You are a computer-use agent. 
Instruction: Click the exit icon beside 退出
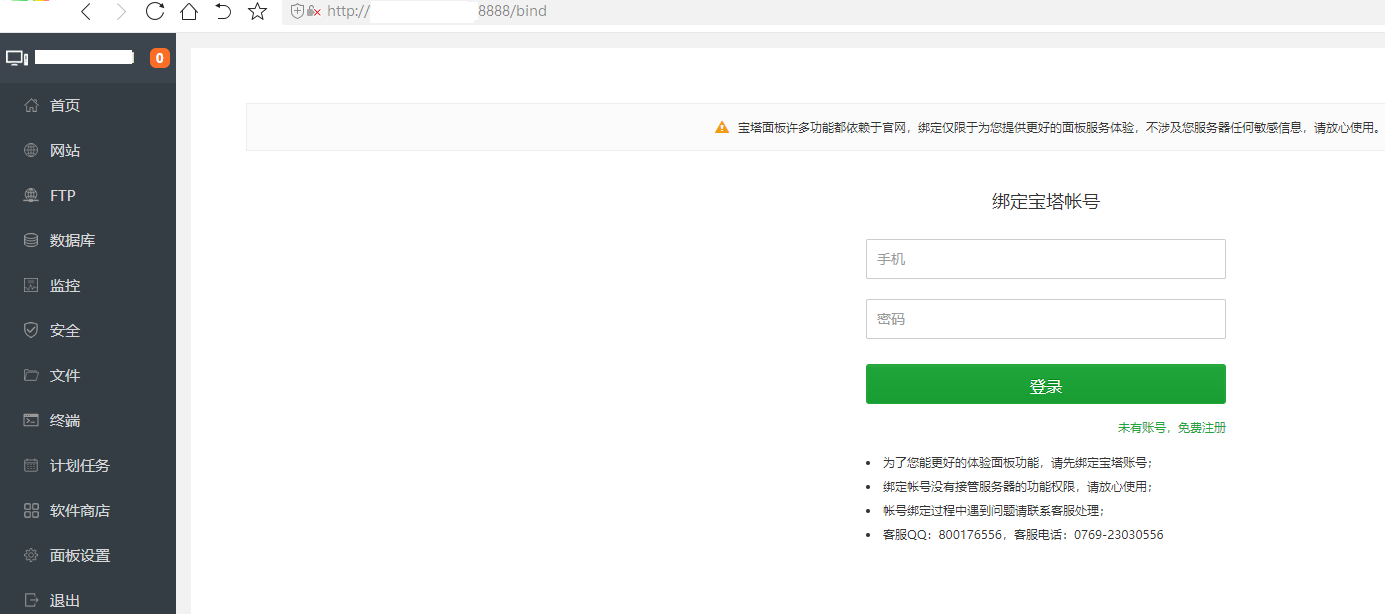[x=31, y=600]
